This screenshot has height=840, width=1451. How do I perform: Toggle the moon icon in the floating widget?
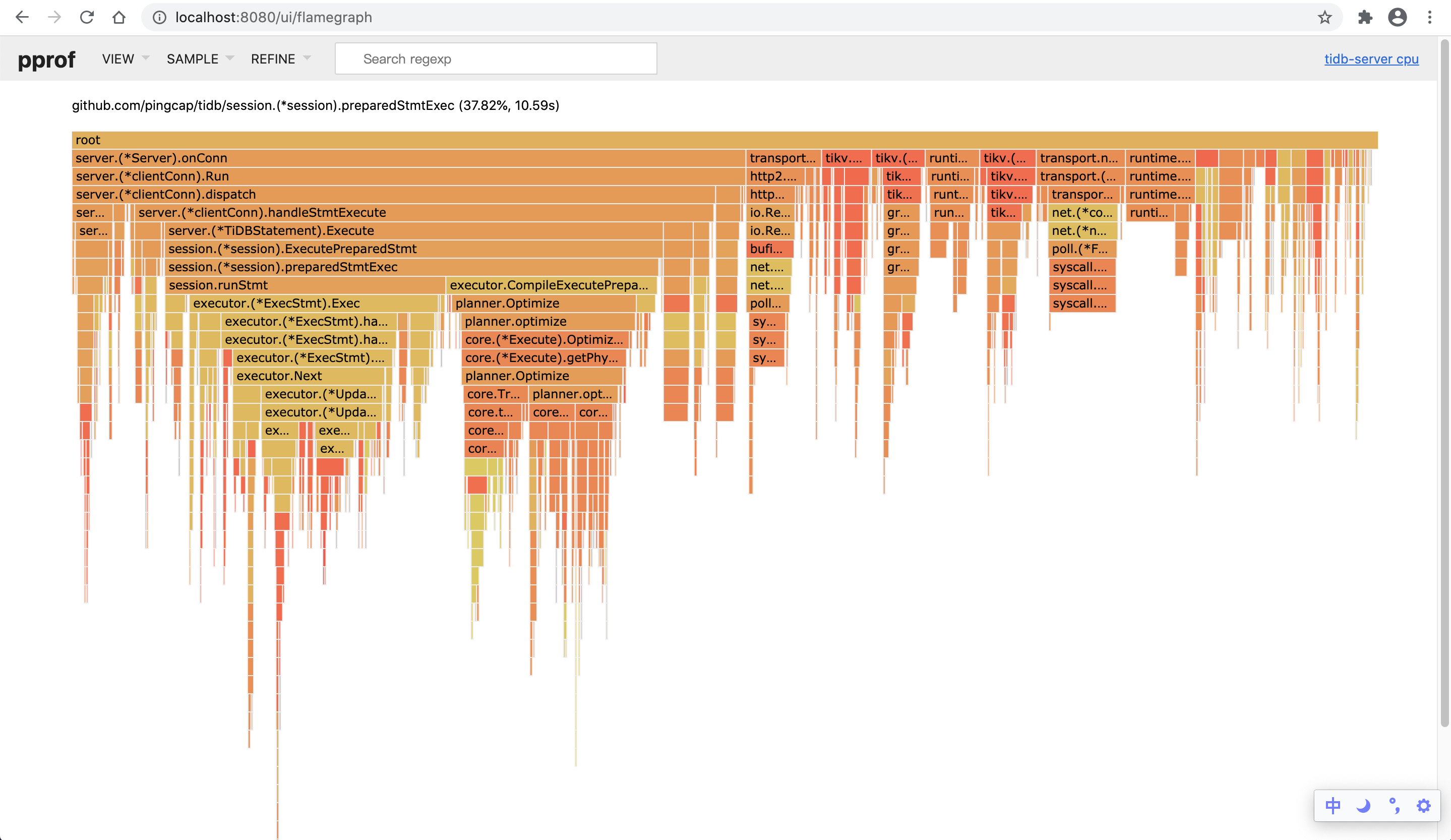pos(1363,805)
